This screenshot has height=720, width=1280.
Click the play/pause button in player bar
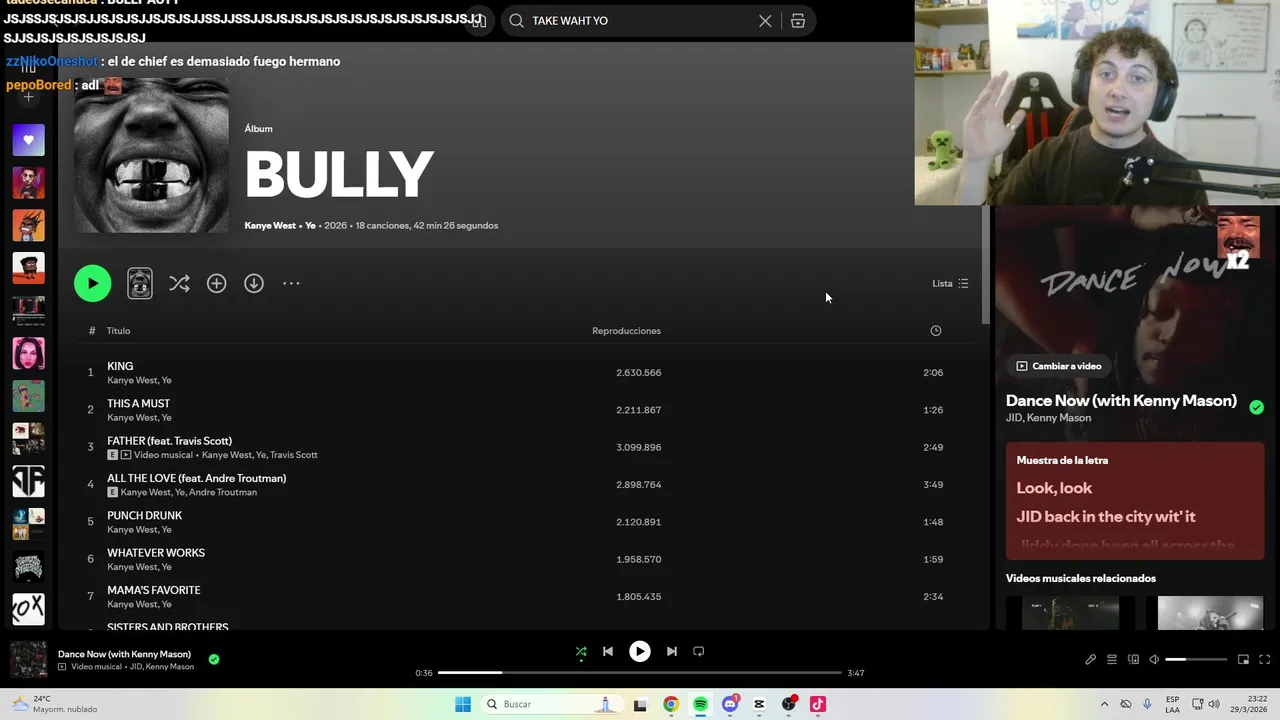(640, 651)
